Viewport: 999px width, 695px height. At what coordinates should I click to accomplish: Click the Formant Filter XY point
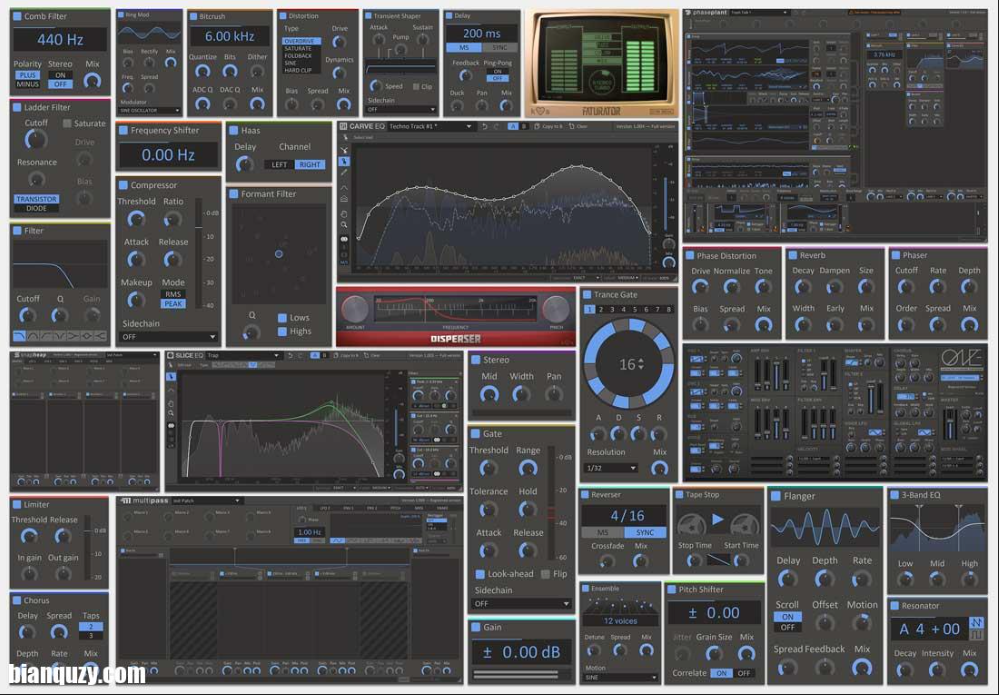[278, 254]
